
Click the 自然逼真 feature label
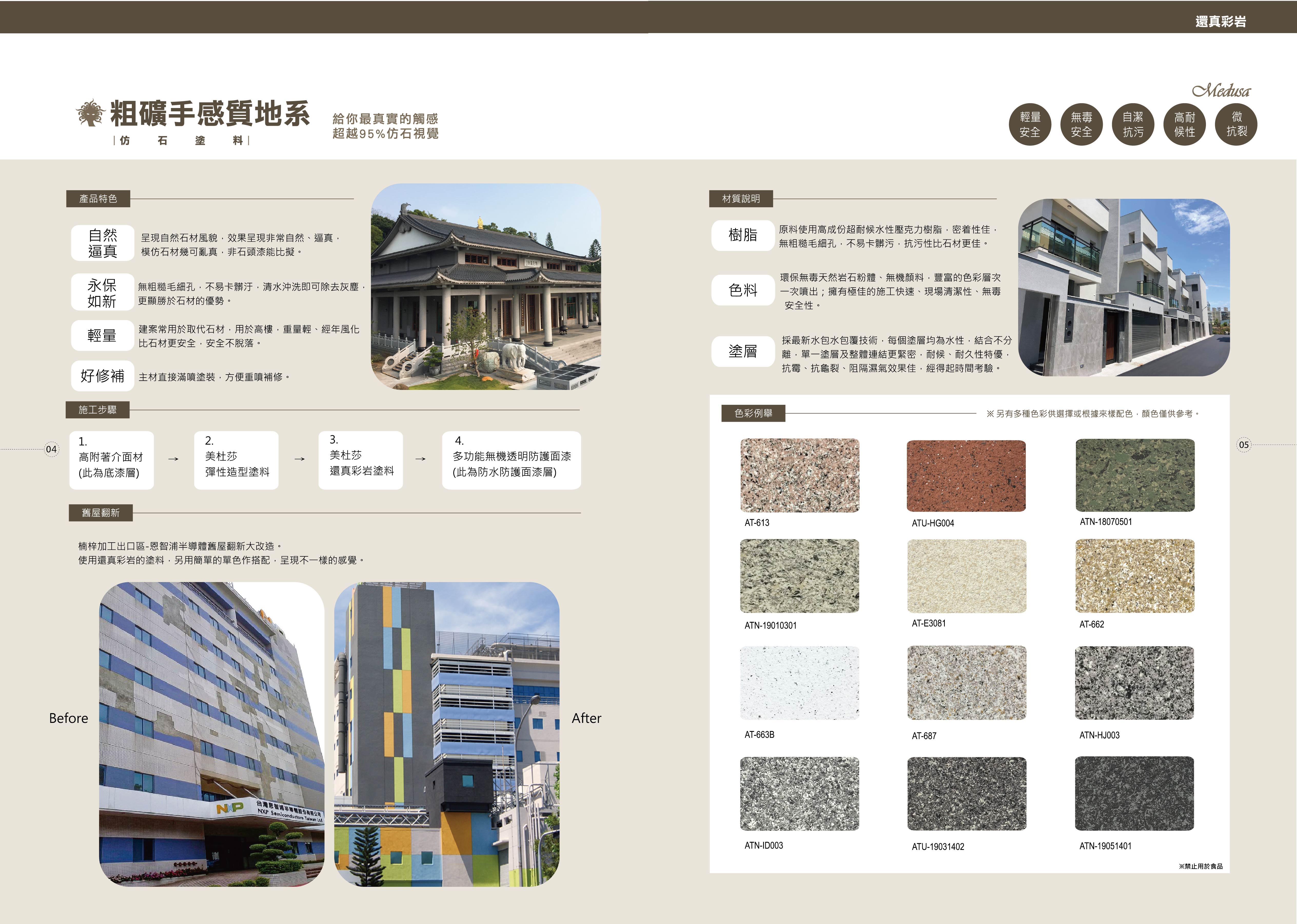102,243
